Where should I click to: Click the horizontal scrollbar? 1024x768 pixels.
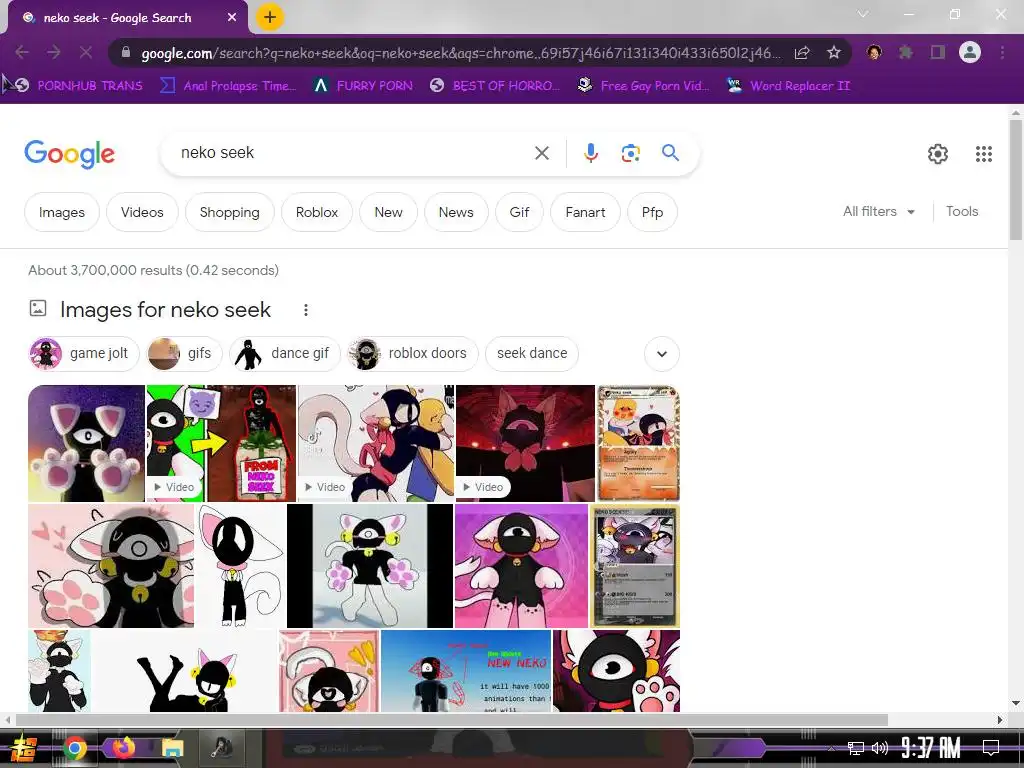[x=451, y=720]
